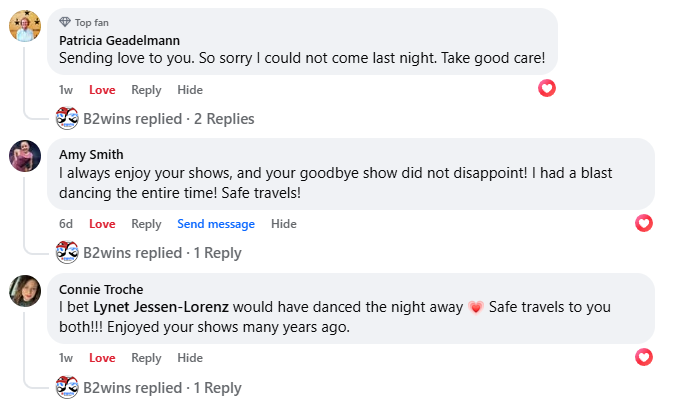Expand B2wins replied 2 Replies thread
The width and height of the screenshot is (677, 404).
[x=168, y=119]
